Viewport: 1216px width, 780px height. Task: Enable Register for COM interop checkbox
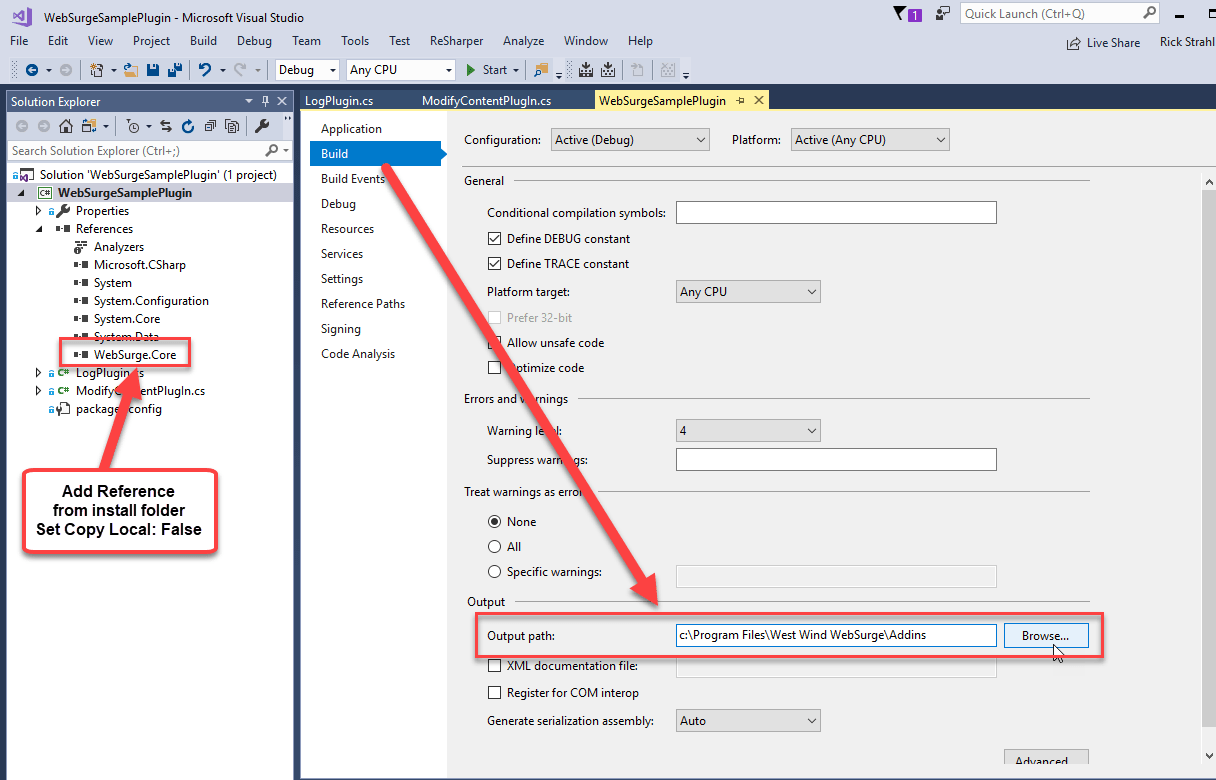click(x=494, y=693)
